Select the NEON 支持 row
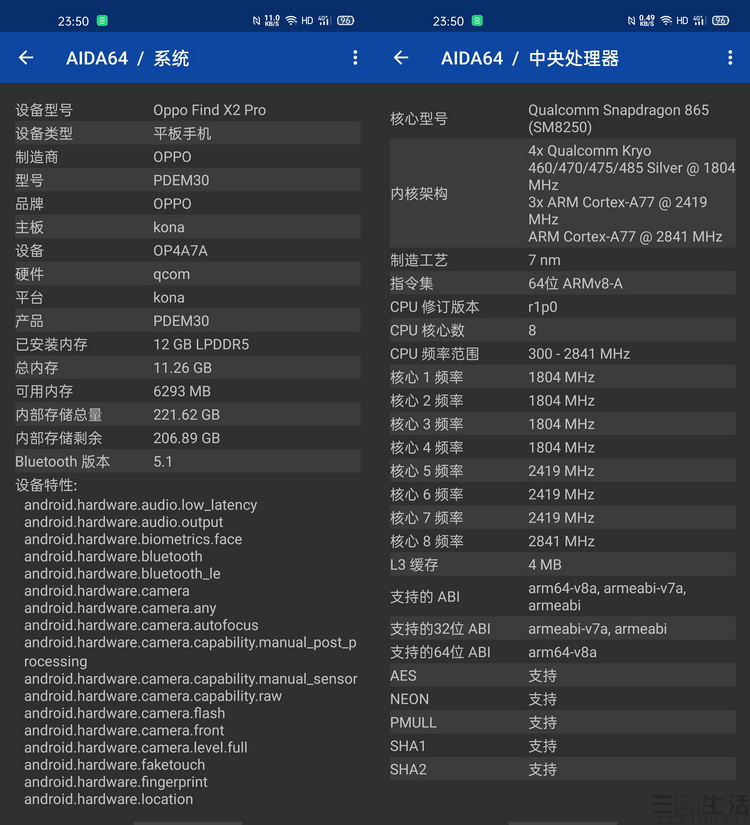 563,699
